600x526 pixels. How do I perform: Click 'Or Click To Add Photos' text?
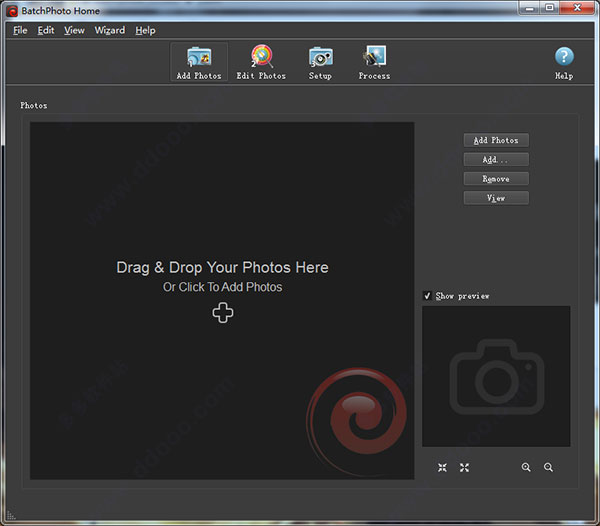coord(222,287)
